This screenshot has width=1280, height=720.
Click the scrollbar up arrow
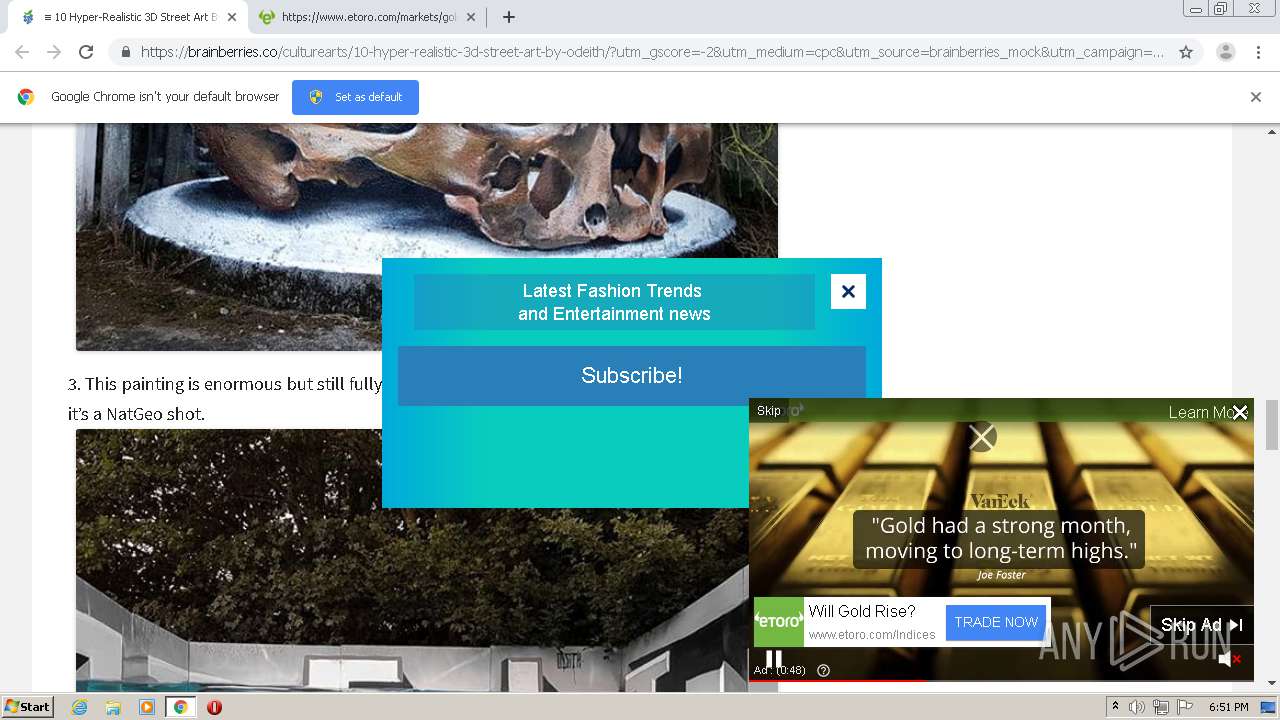(x=1272, y=132)
